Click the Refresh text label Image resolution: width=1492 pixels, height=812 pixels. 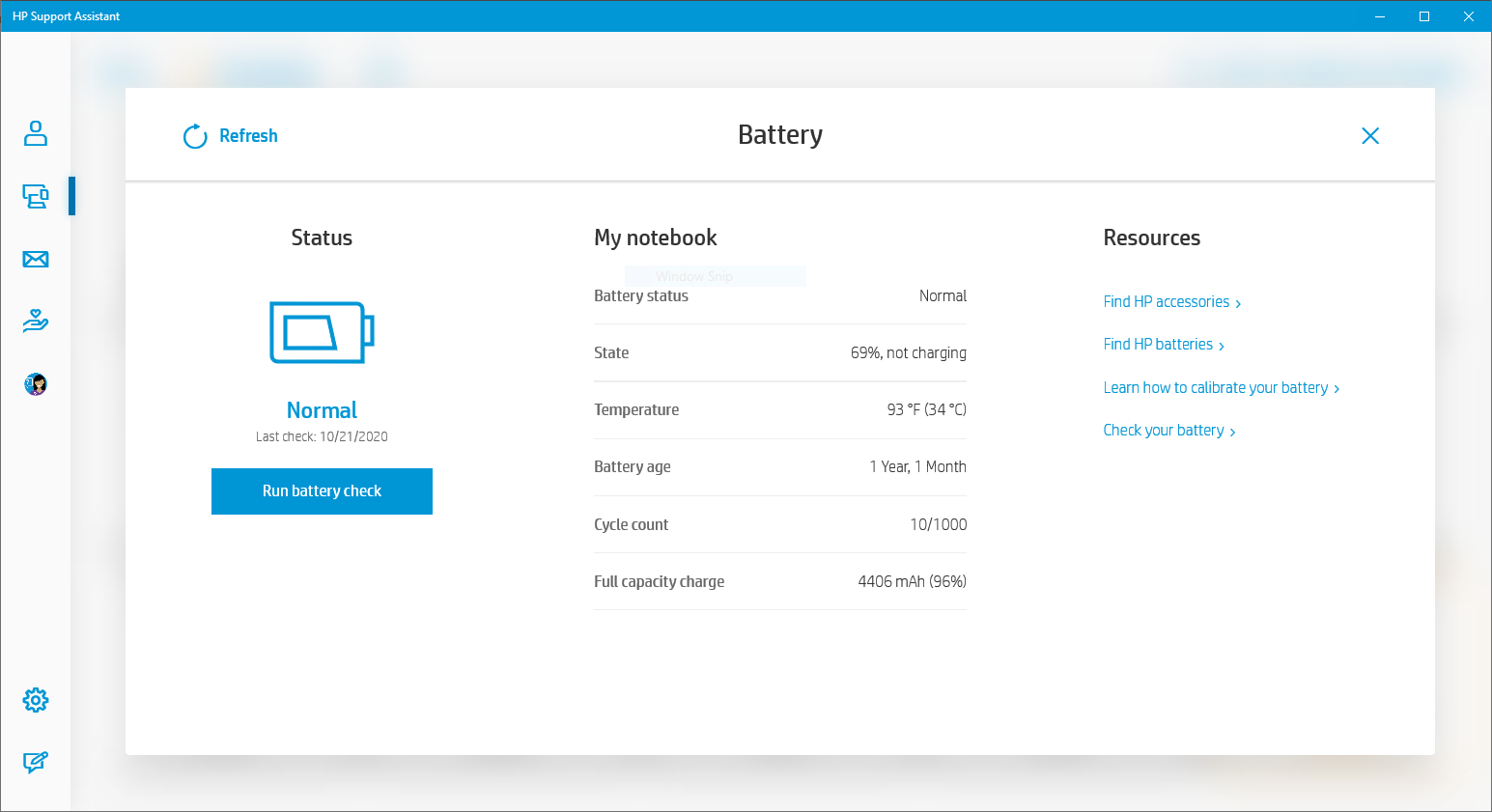247,135
